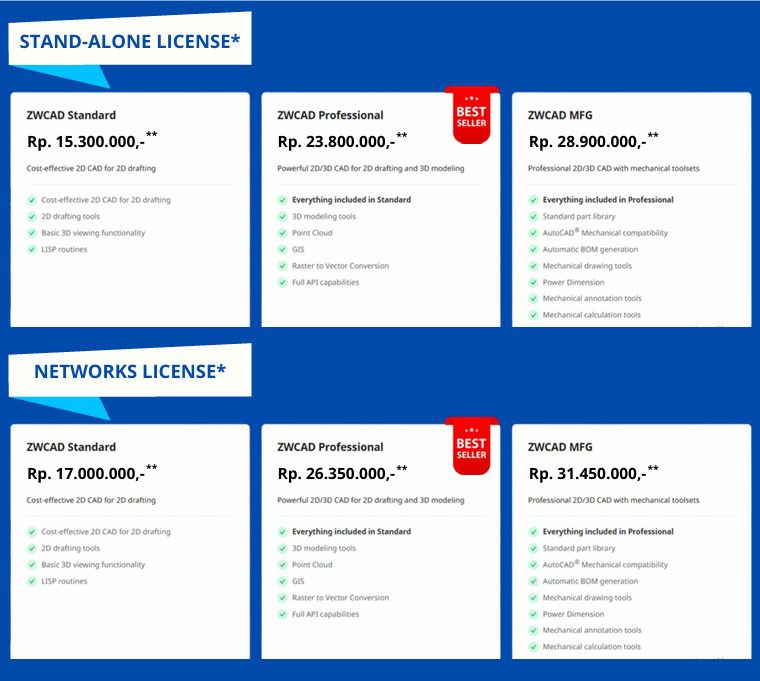Click the Rp. 26.350.000 price
The image size is (760, 681).
point(342,473)
